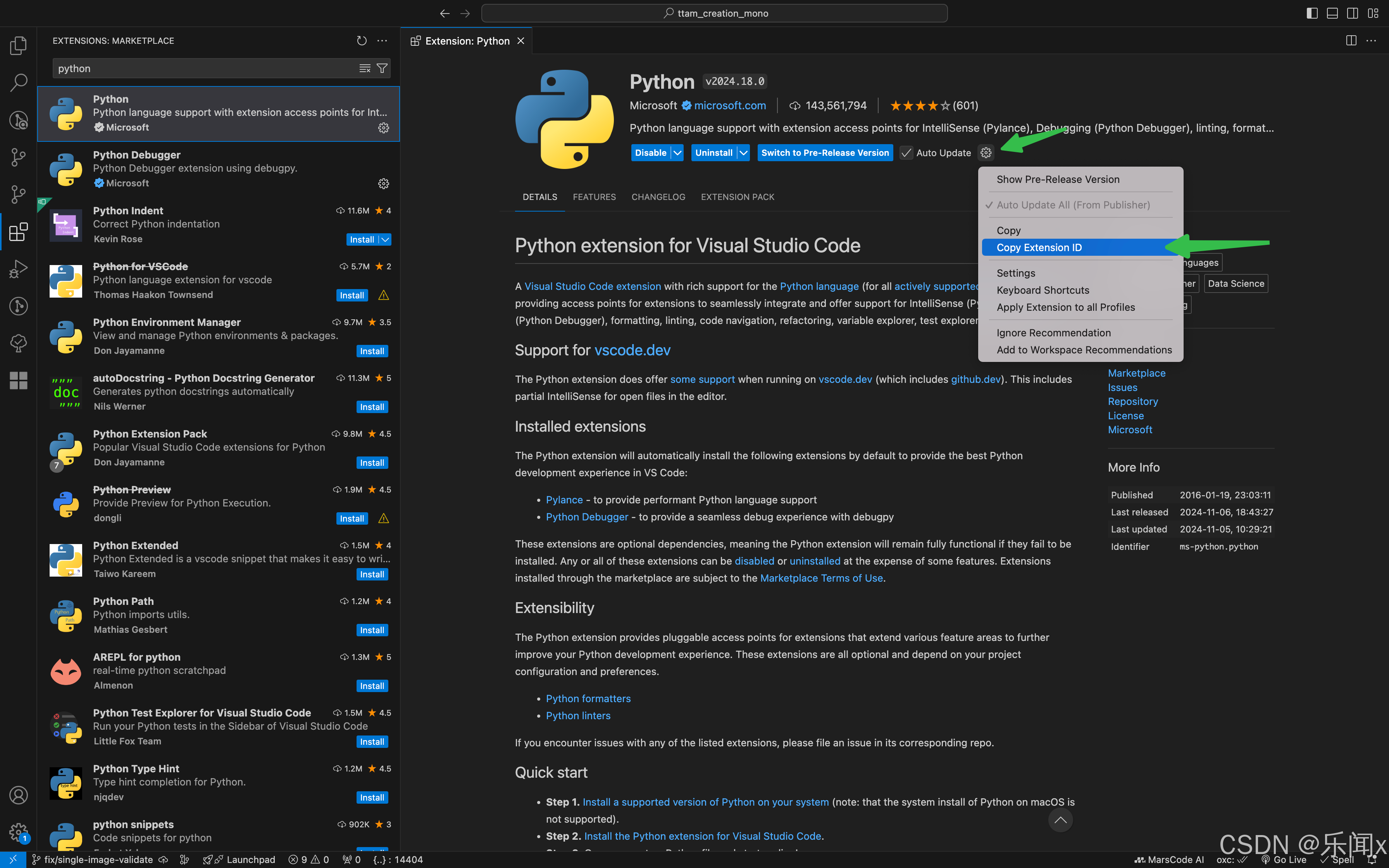Open the microsoft.com publisher link
1389x868 pixels.
[729, 106]
